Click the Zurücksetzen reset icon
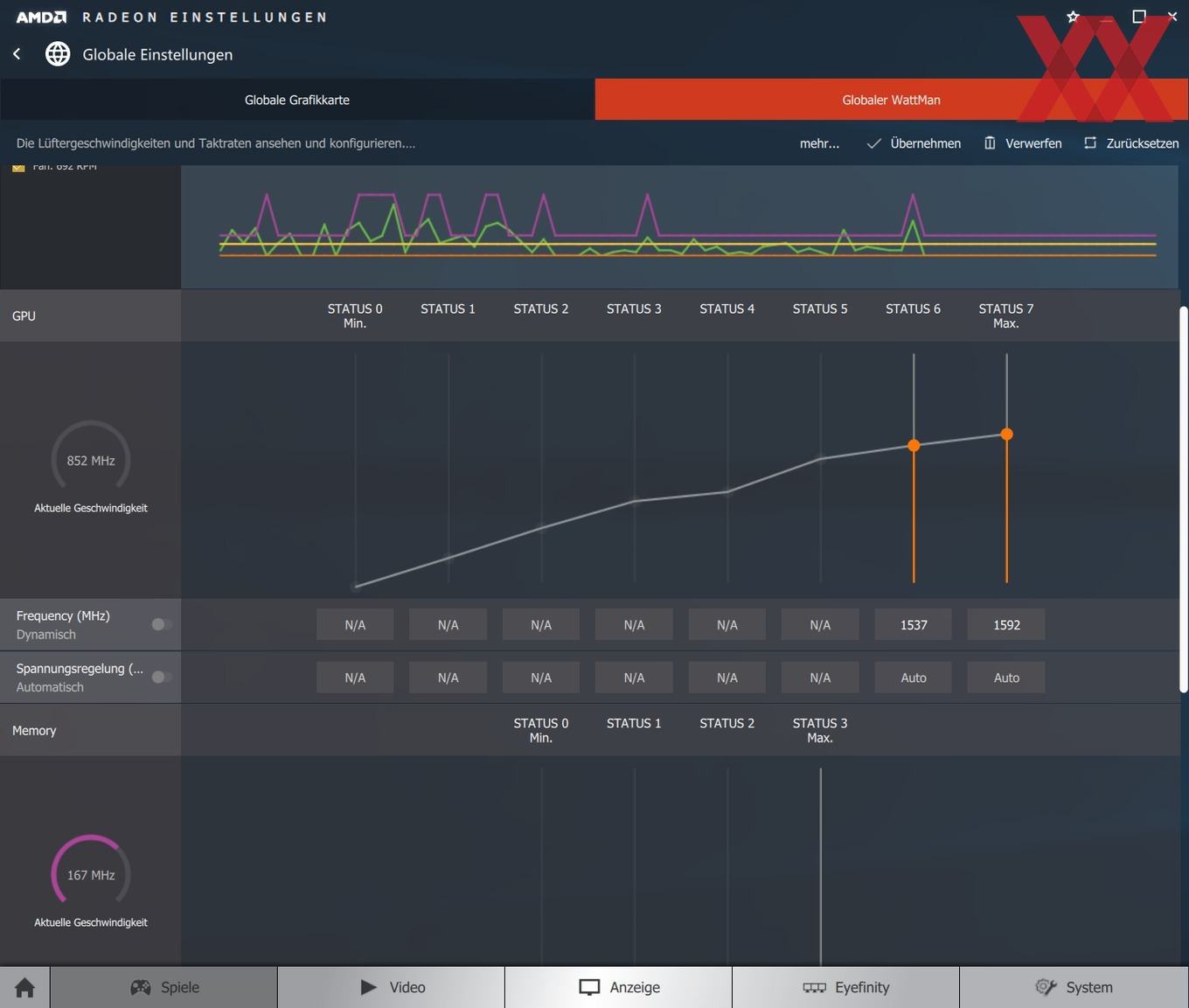Image resolution: width=1189 pixels, height=1008 pixels. (x=1090, y=143)
